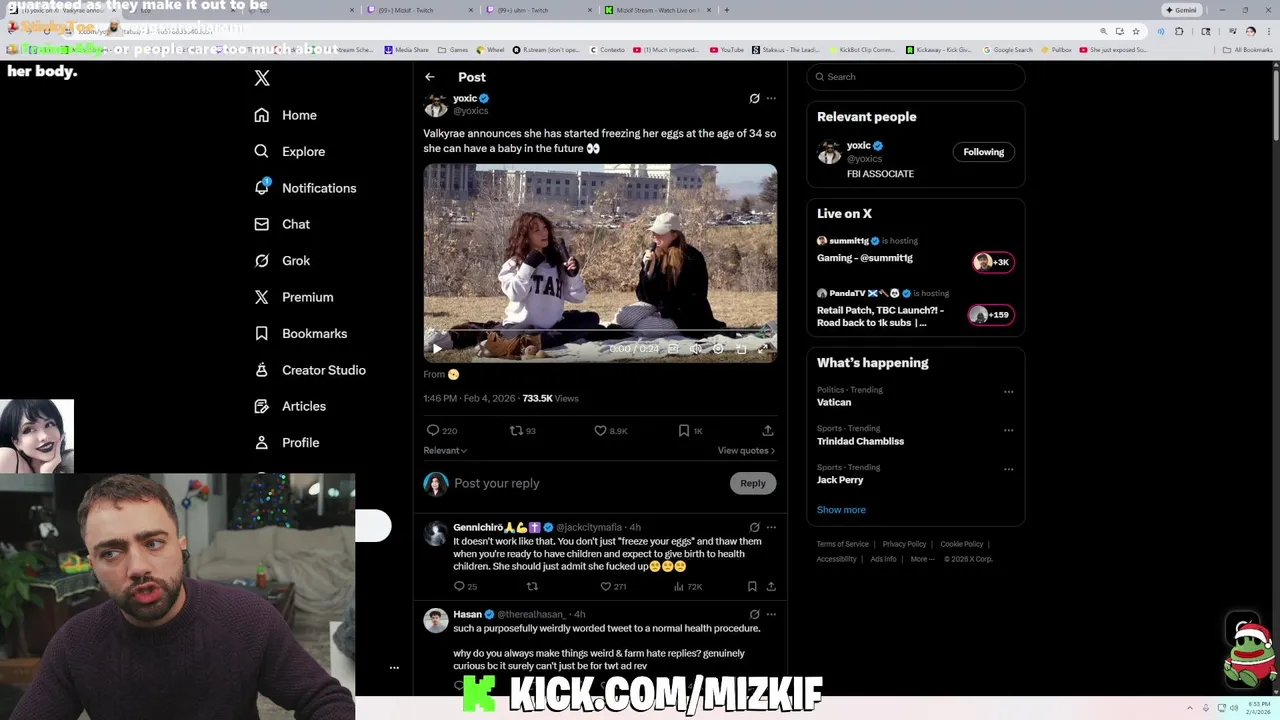Click the back arrow beside Post
The height and width of the screenshot is (720, 1280).
click(x=429, y=77)
